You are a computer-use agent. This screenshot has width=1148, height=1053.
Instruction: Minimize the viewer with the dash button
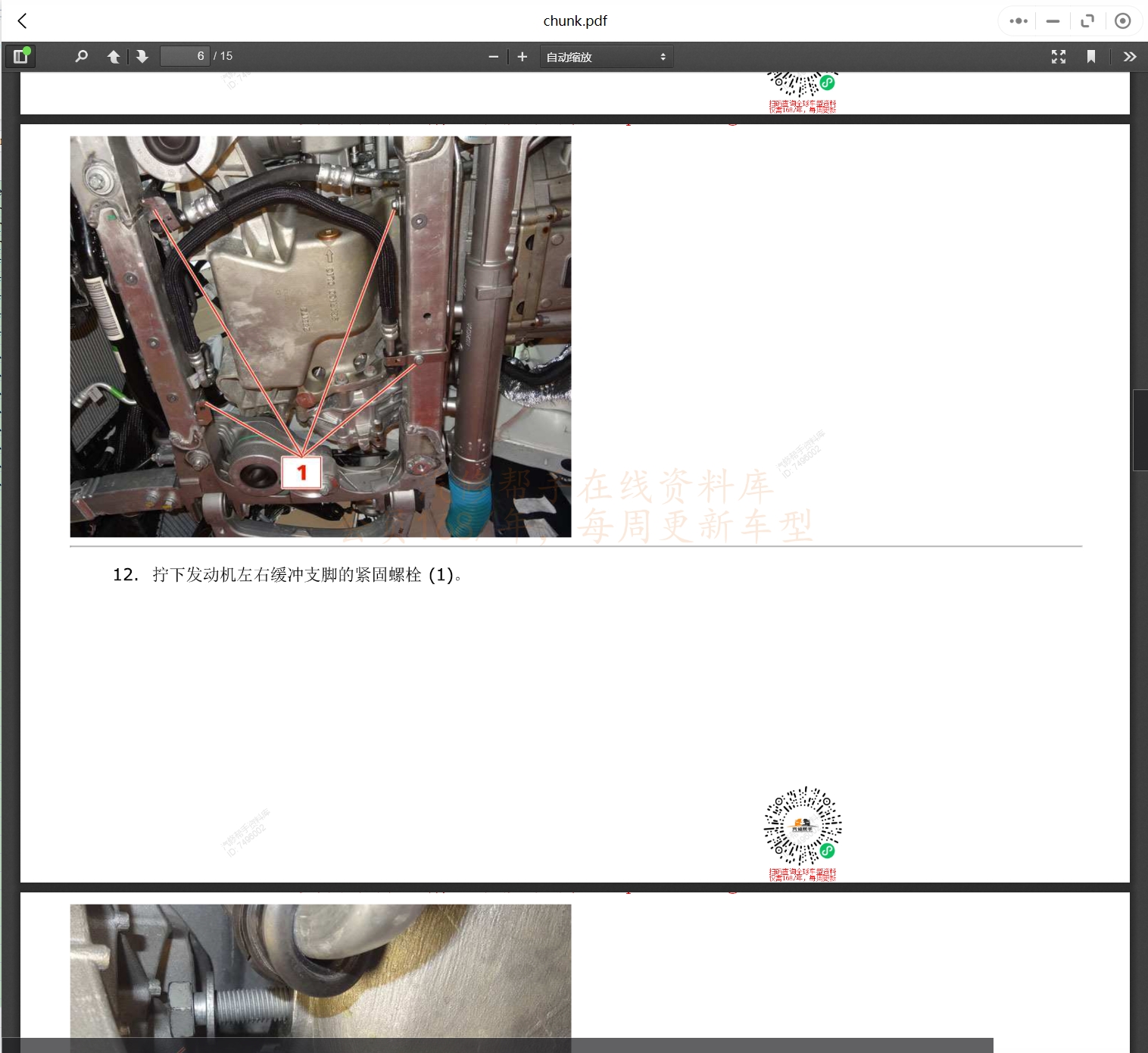tap(1053, 21)
